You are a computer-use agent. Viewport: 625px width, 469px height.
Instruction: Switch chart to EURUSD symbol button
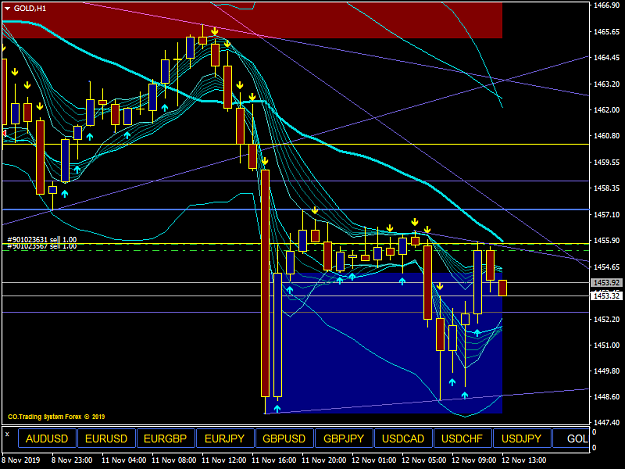click(x=106, y=438)
